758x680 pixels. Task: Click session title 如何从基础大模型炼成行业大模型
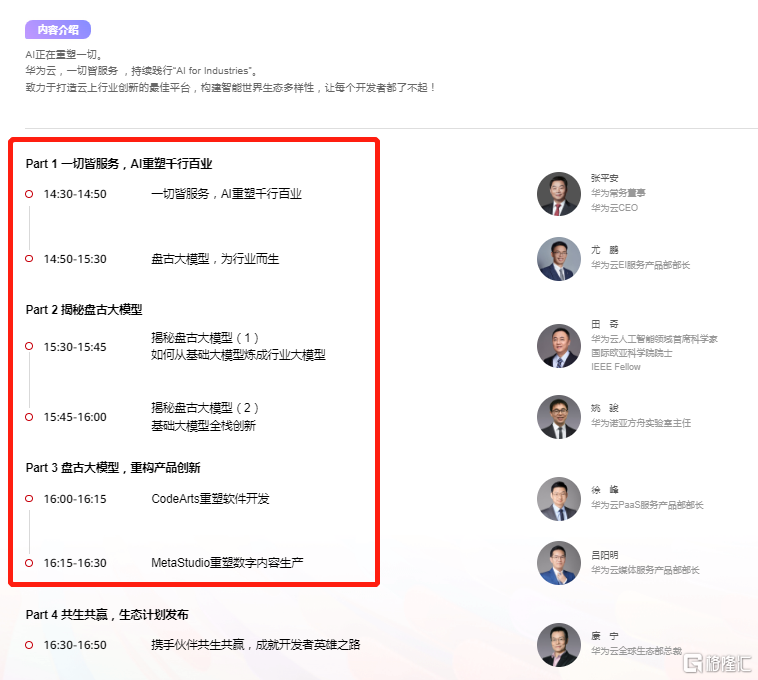tap(238, 355)
